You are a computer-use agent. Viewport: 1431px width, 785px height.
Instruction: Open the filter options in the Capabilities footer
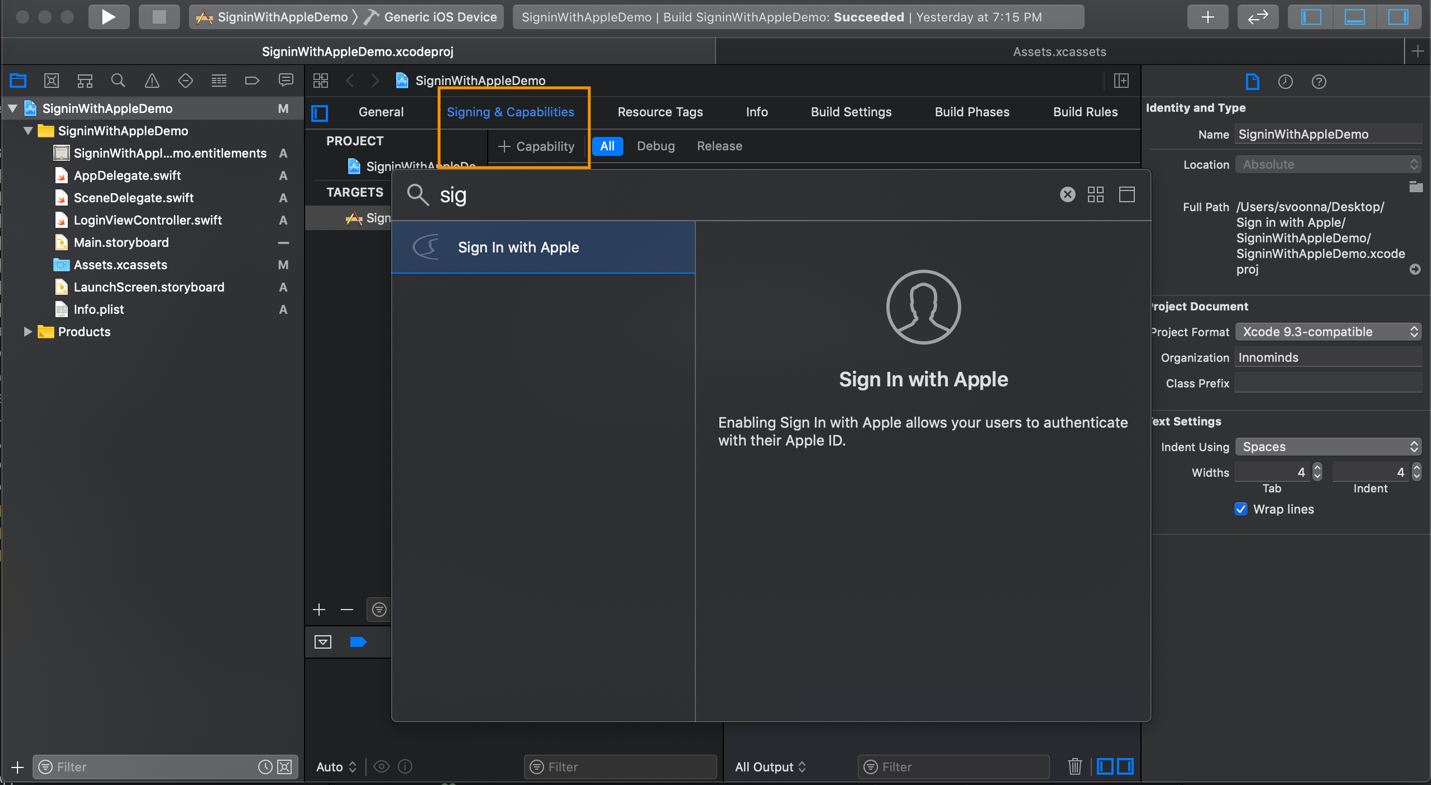click(x=378, y=609)
